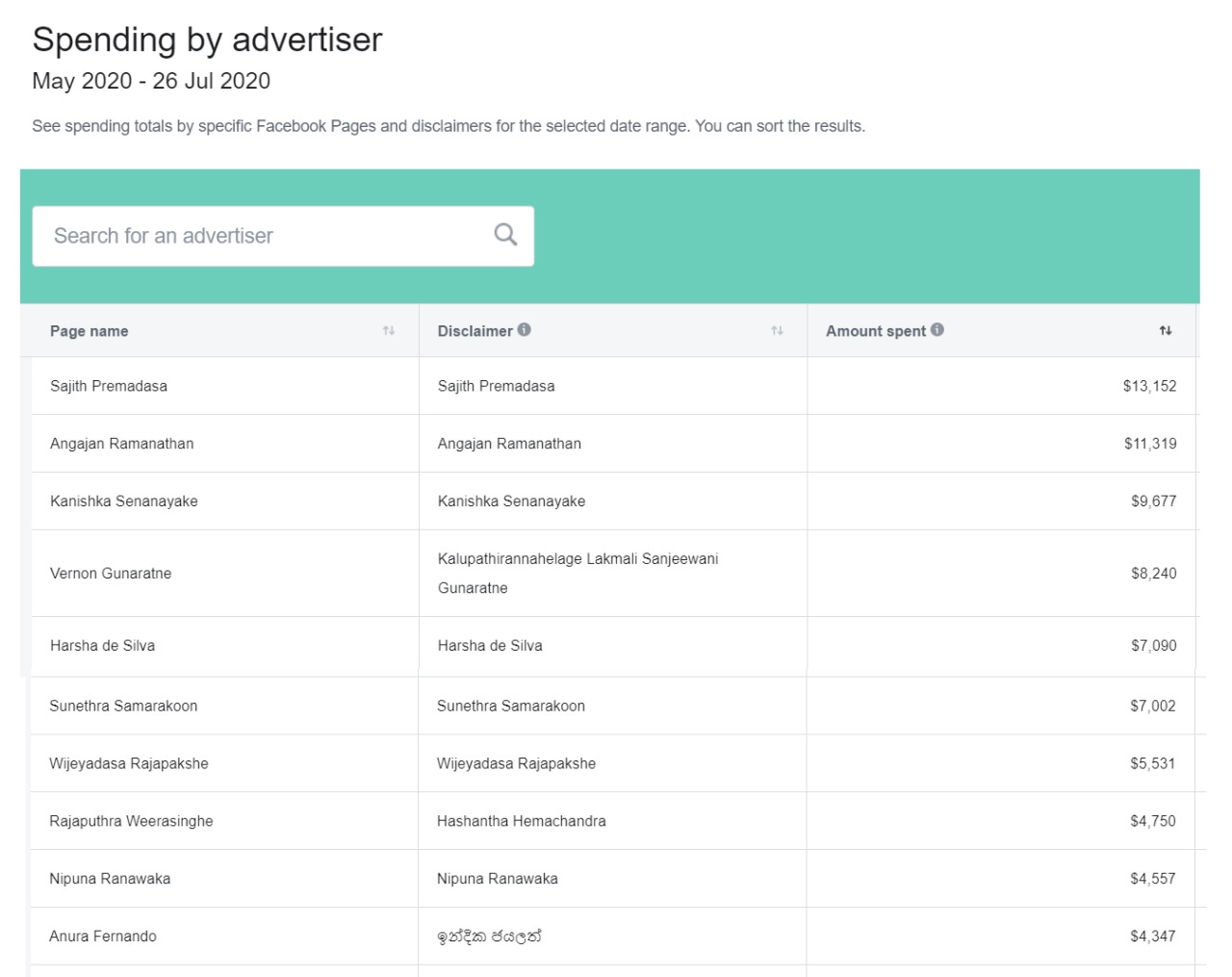Click amount $11,319
The width and height of the screenshot is (1232, 977).
[1150, 444]
